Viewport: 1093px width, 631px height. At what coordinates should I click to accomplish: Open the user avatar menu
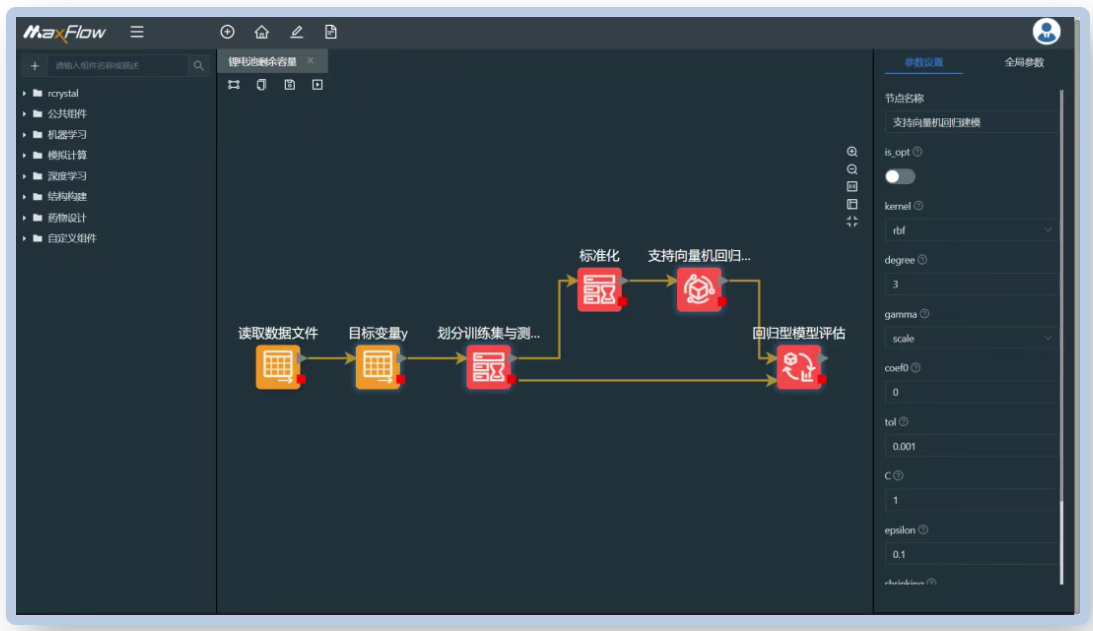(1046, 32)
